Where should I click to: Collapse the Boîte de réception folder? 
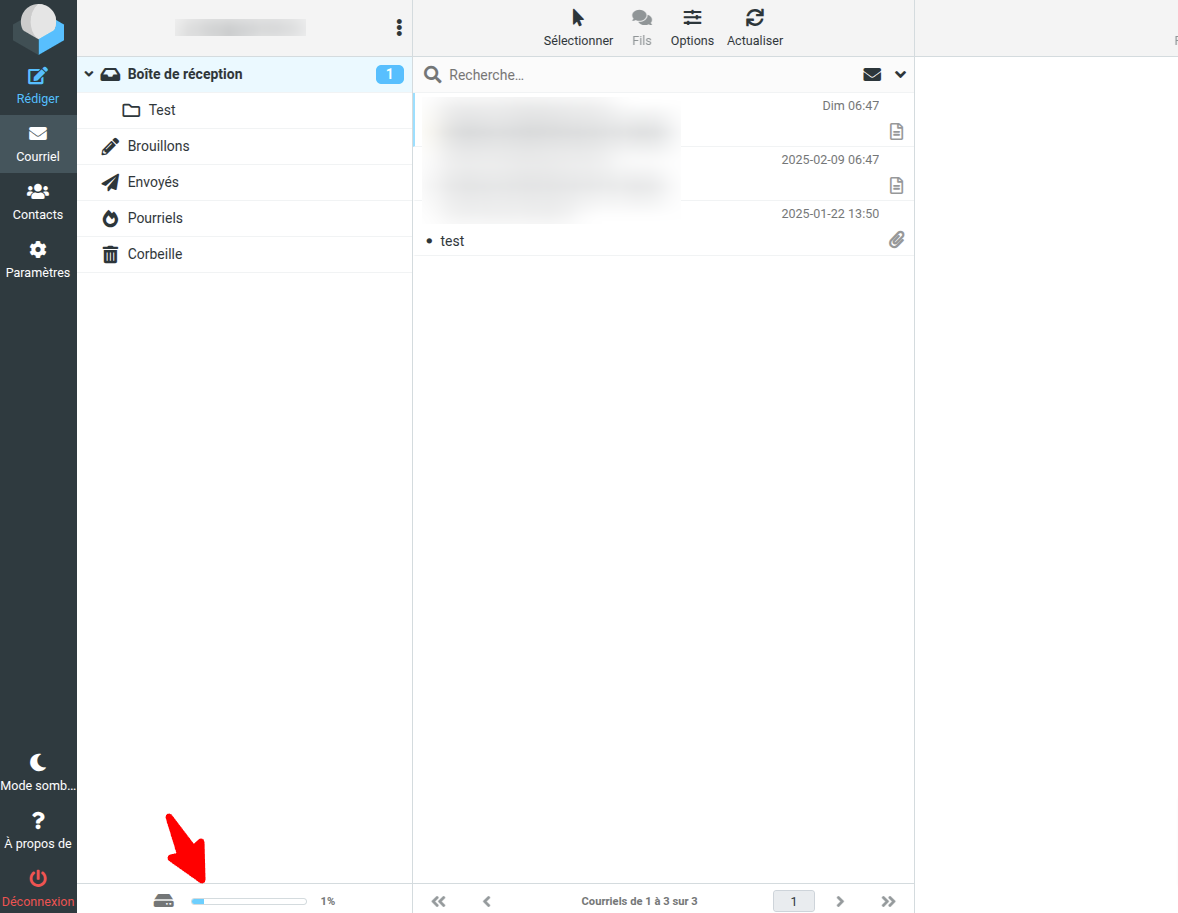(89, 74)
